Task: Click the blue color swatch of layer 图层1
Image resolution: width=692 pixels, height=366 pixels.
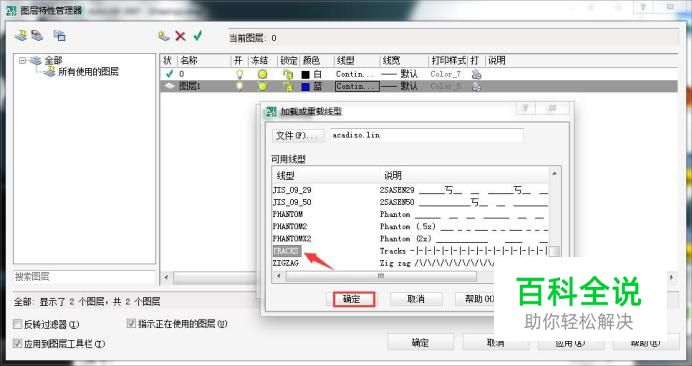Action: (x=305, y=87)
